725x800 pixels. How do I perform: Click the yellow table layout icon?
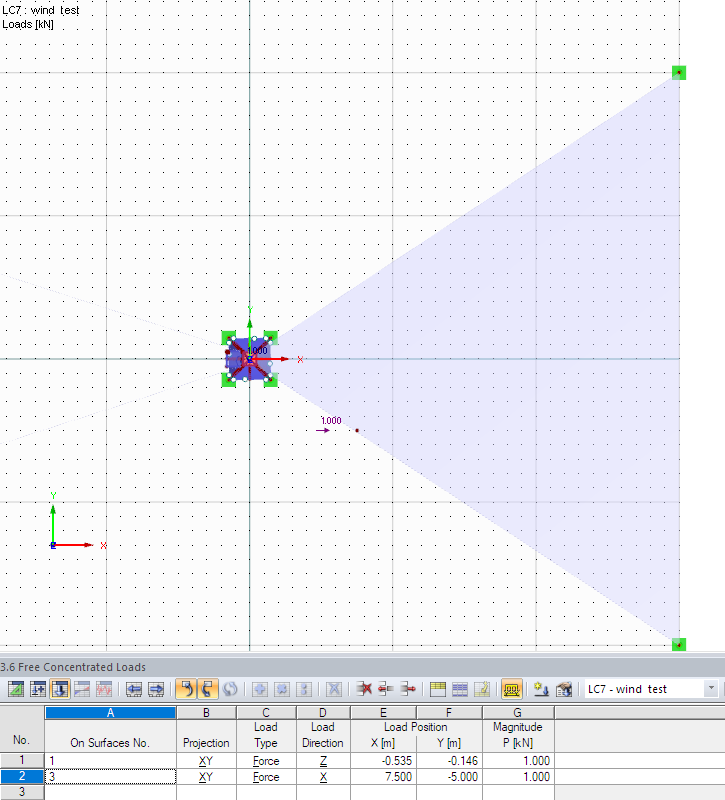coord(438,689)
